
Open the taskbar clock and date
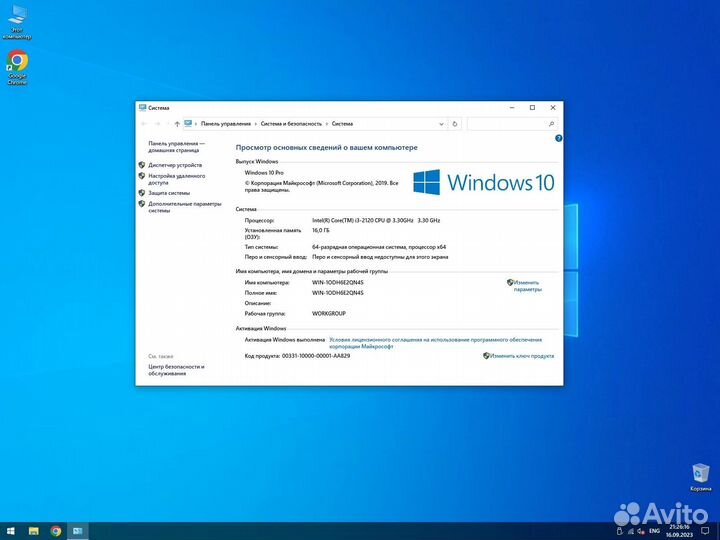(x=679, y=531)
